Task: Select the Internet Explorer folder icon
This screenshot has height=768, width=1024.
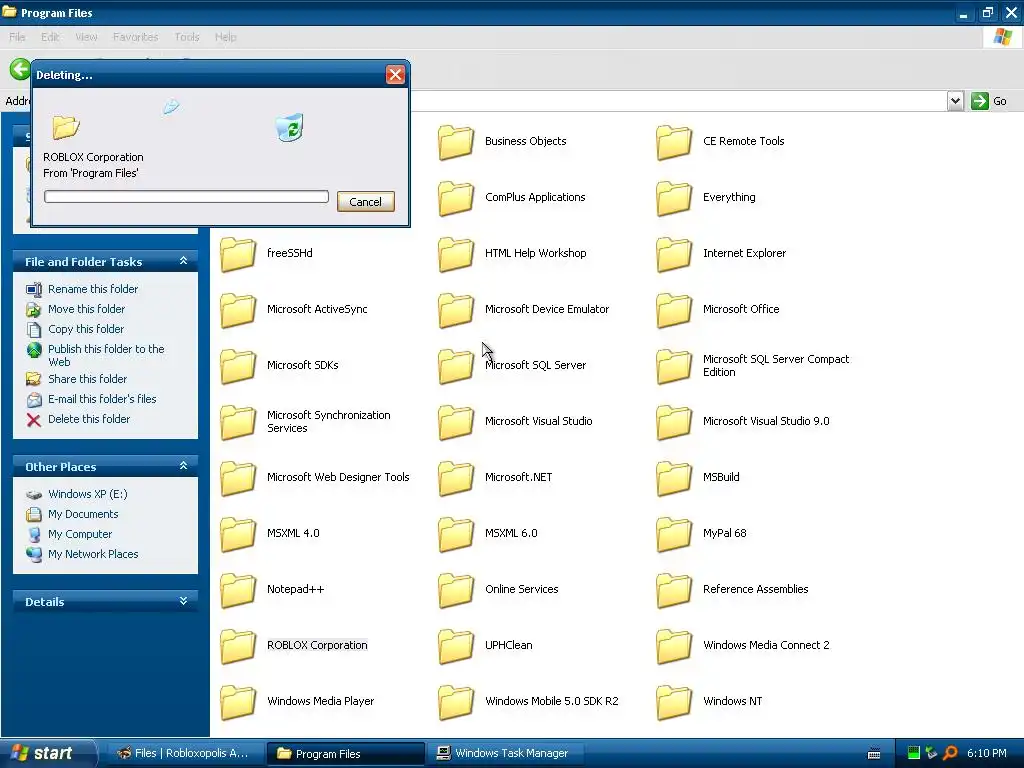Action: tap(674, 254)
